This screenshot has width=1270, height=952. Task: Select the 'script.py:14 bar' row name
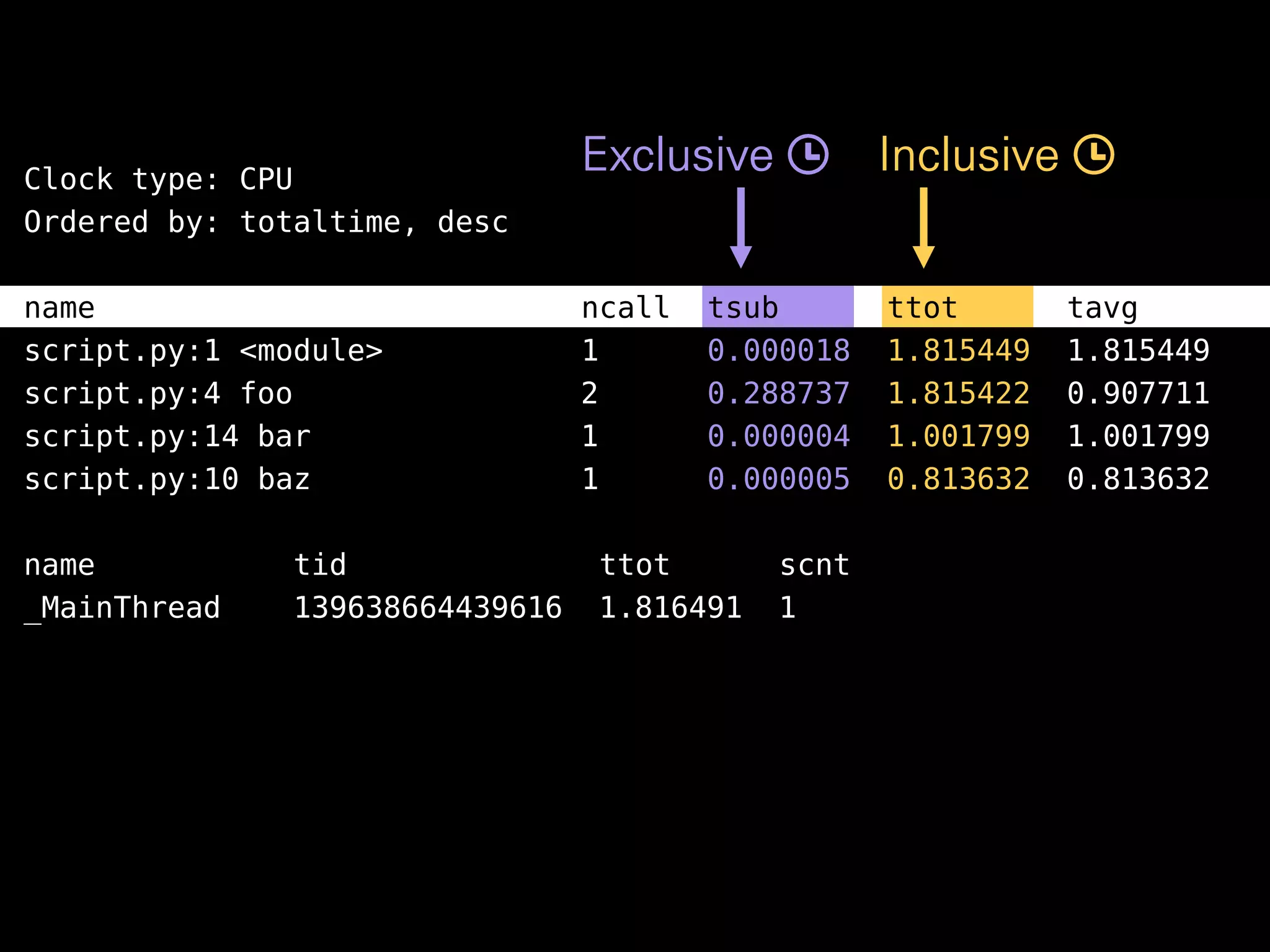point(167,437)
